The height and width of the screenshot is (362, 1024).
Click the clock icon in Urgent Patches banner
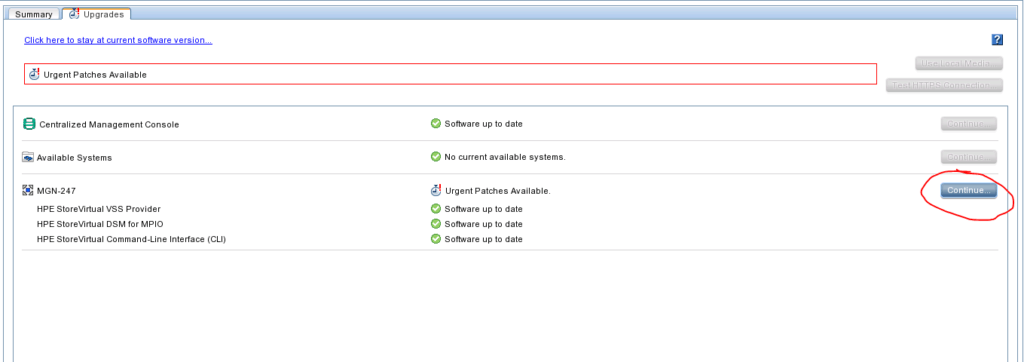coord(35,74)
